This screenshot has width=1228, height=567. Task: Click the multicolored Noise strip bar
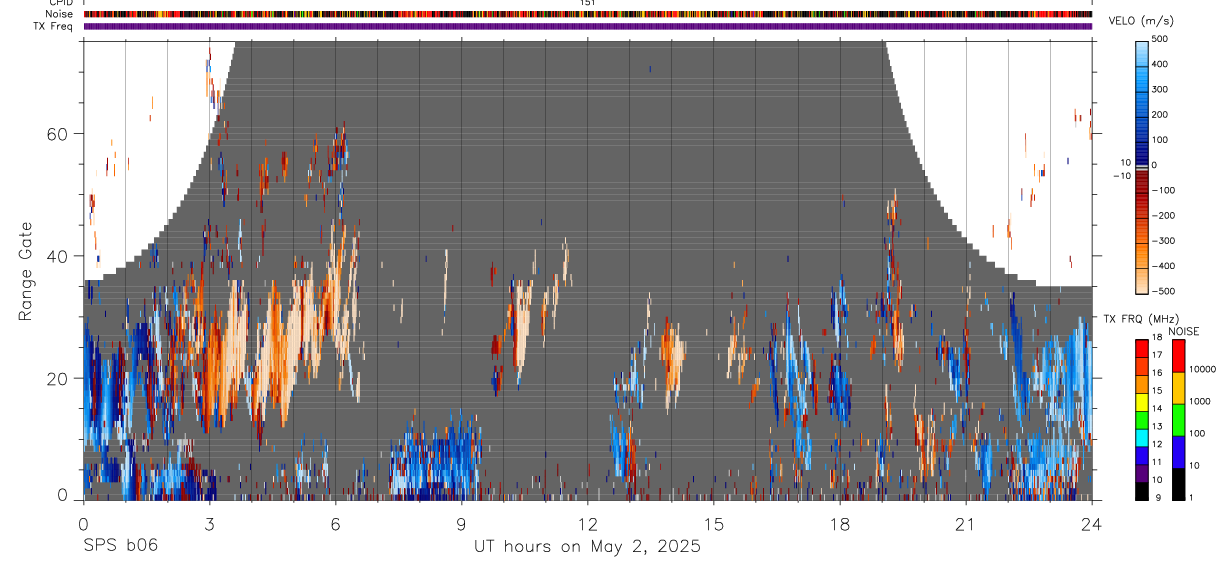(x=587, y=14)
